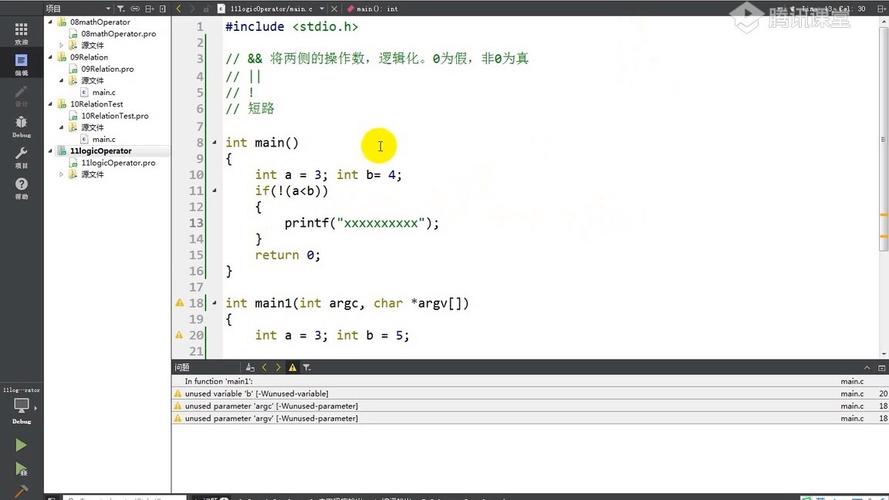Place cursor on printf line 13

pos(362,223)
